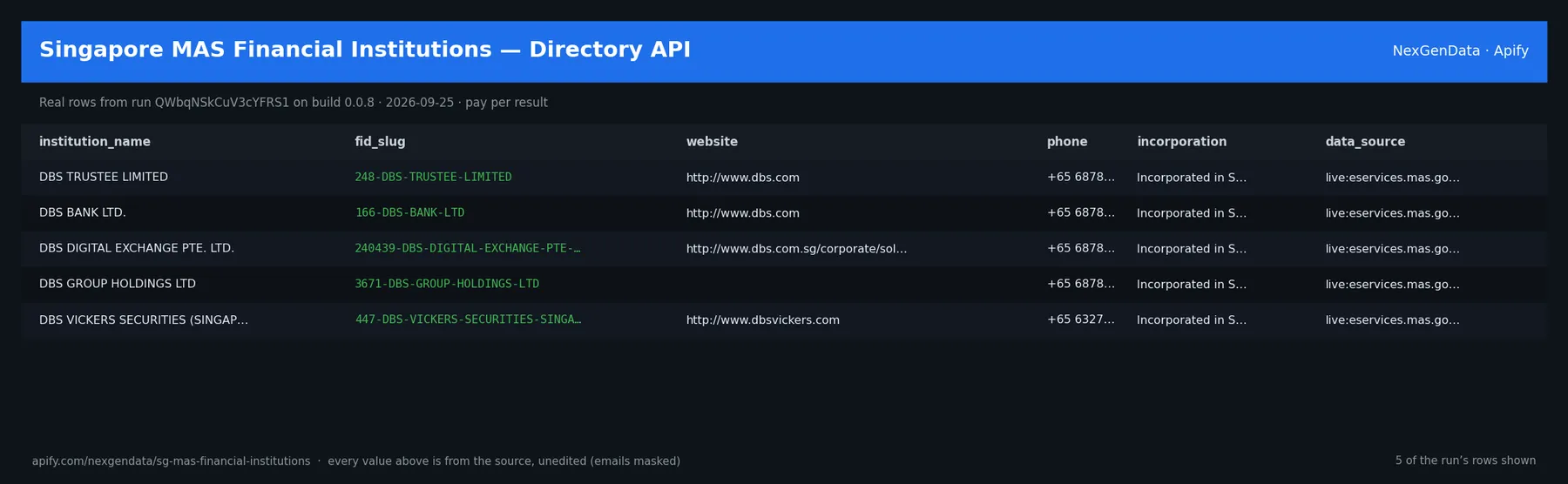This screenshot has width=1568, height=484.
Task: Click the phone number for DBS BANK LTD.
Action: 1081,213
